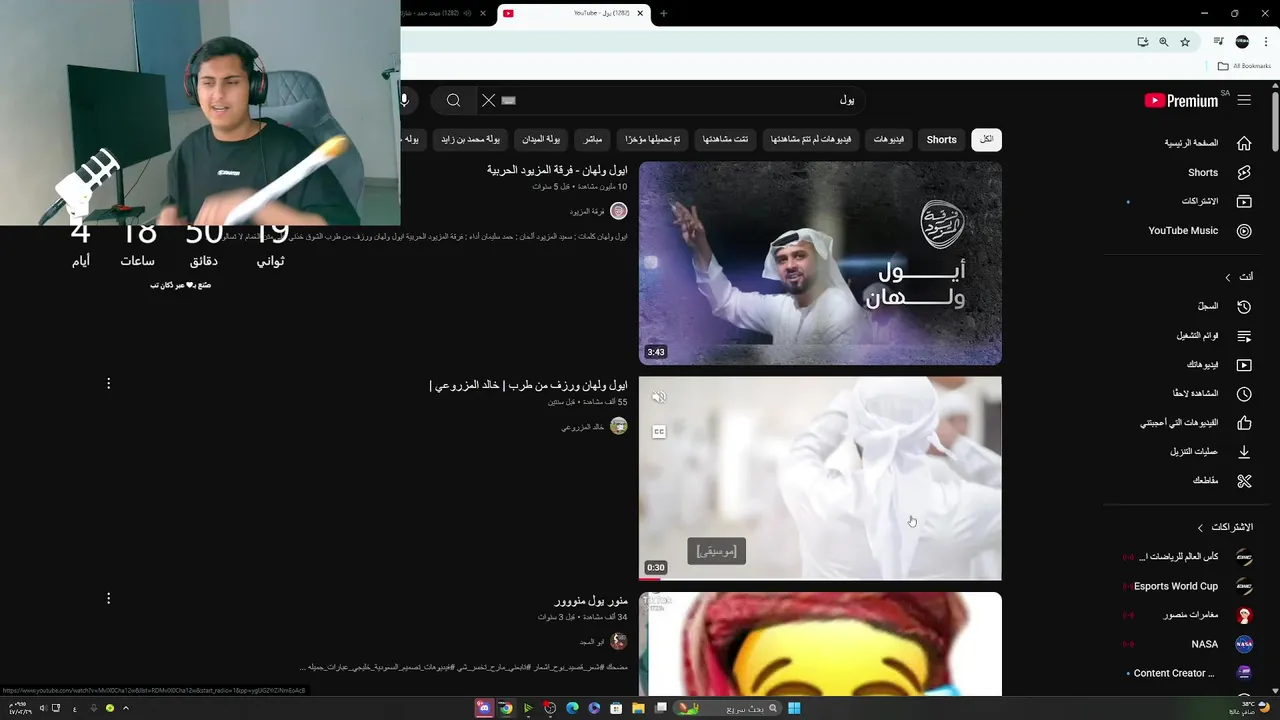Open السجل history icon in sidebar
Viewport: 1280px width, 720px height.
(1244, 306)
